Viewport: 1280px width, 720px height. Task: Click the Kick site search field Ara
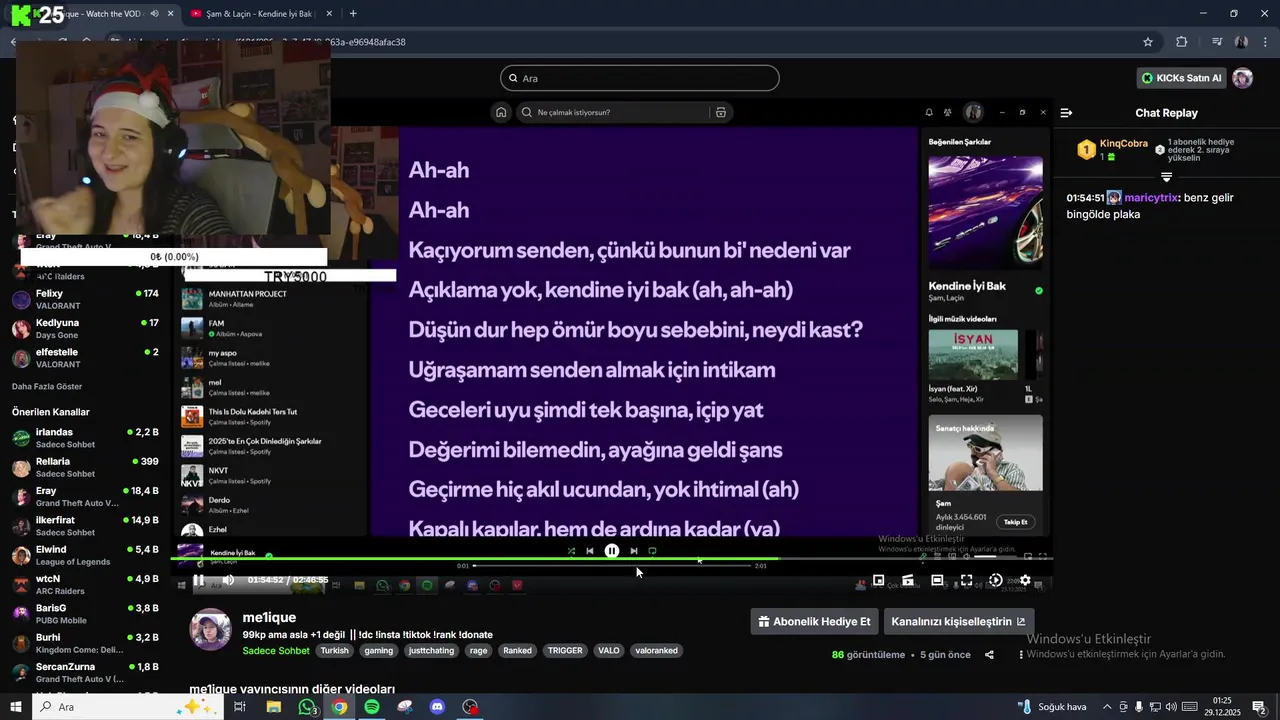pyautogui.click(x=640, y=78)
